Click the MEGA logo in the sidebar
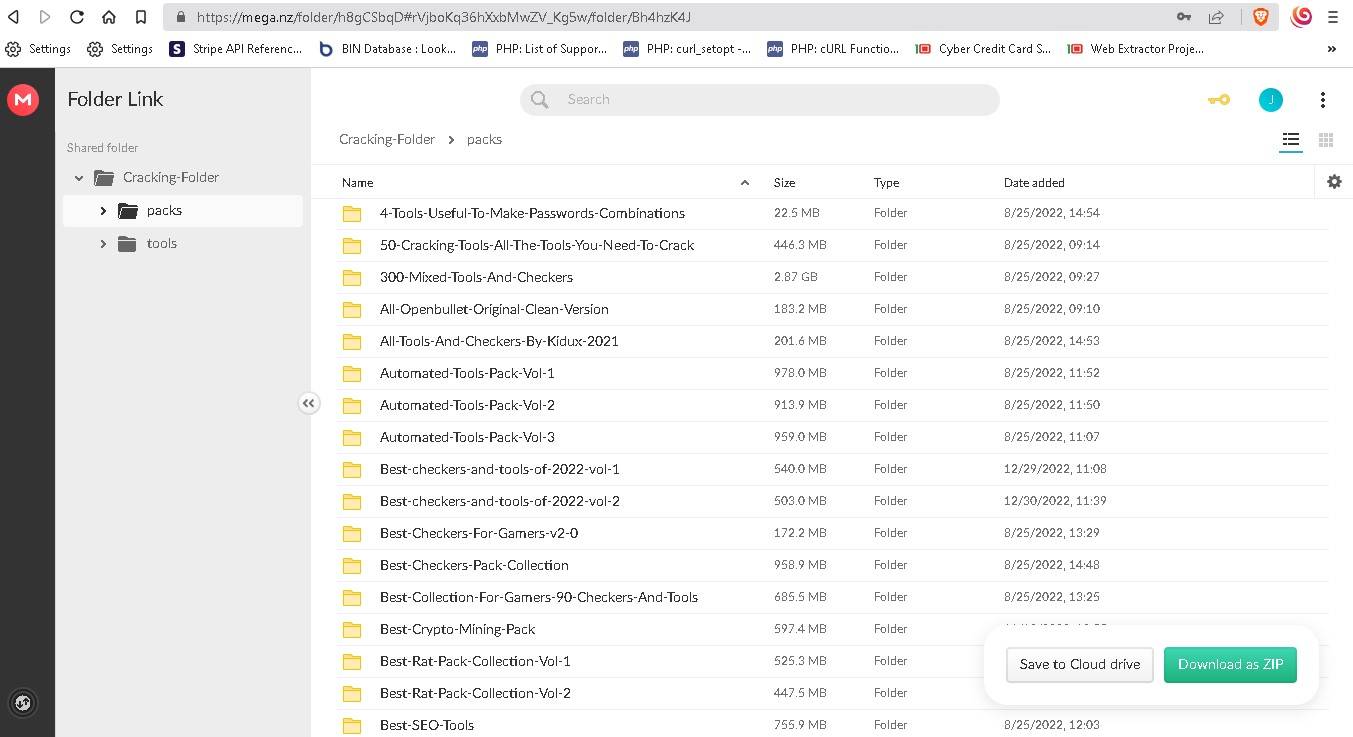This screenshot has height=737, width=1353. tap(22, 99)
